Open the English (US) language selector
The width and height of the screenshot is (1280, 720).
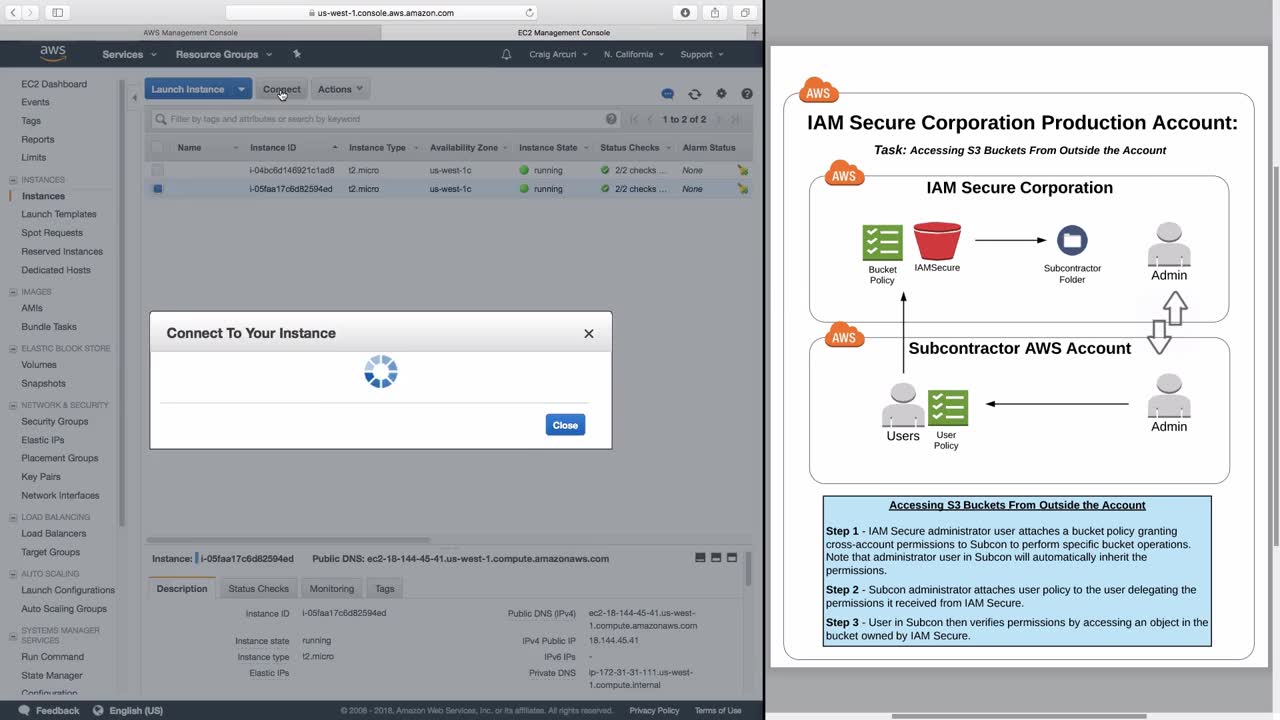[128, 711]
